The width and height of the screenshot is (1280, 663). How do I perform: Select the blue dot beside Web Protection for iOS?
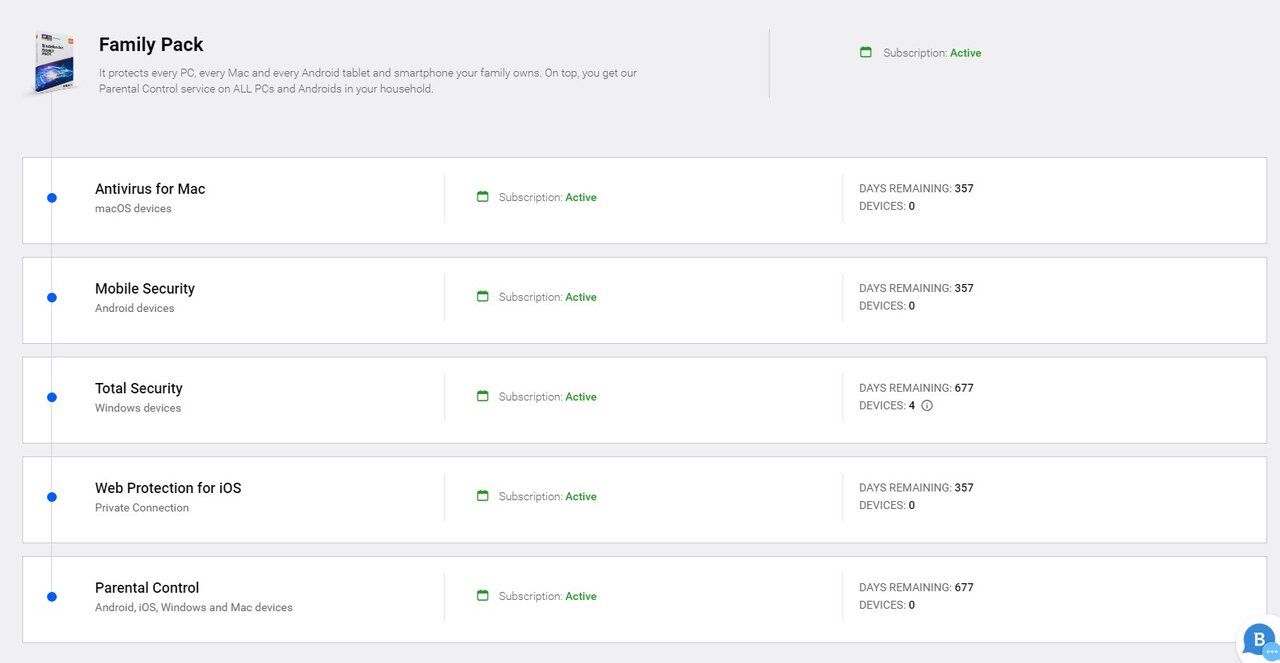click(52, 497)
